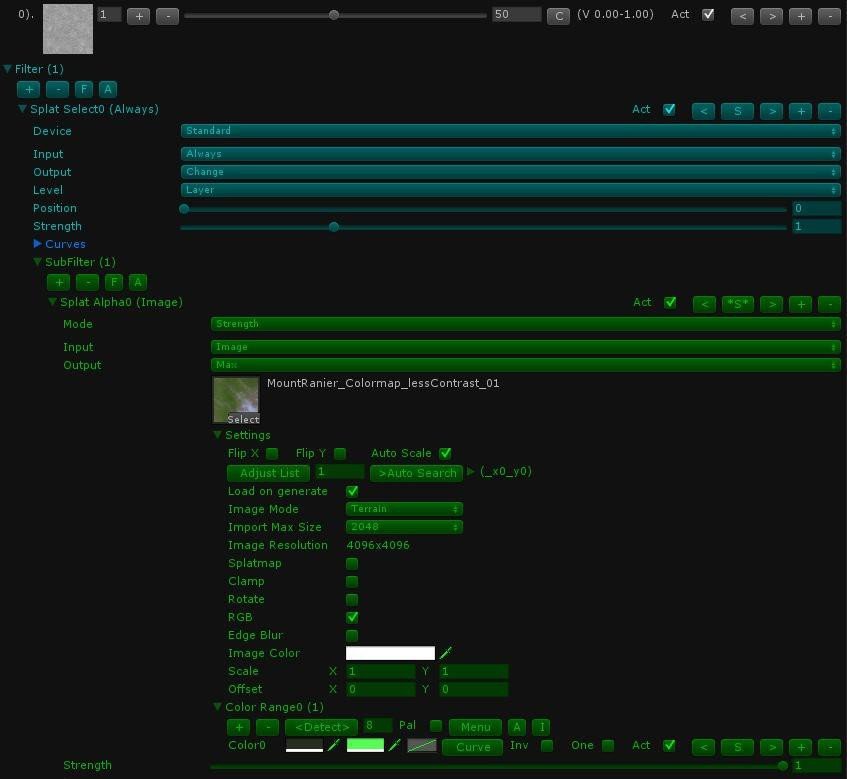Screen dimensions: 847x779
Task: Expand the Curves section
Action: point(37,244)
